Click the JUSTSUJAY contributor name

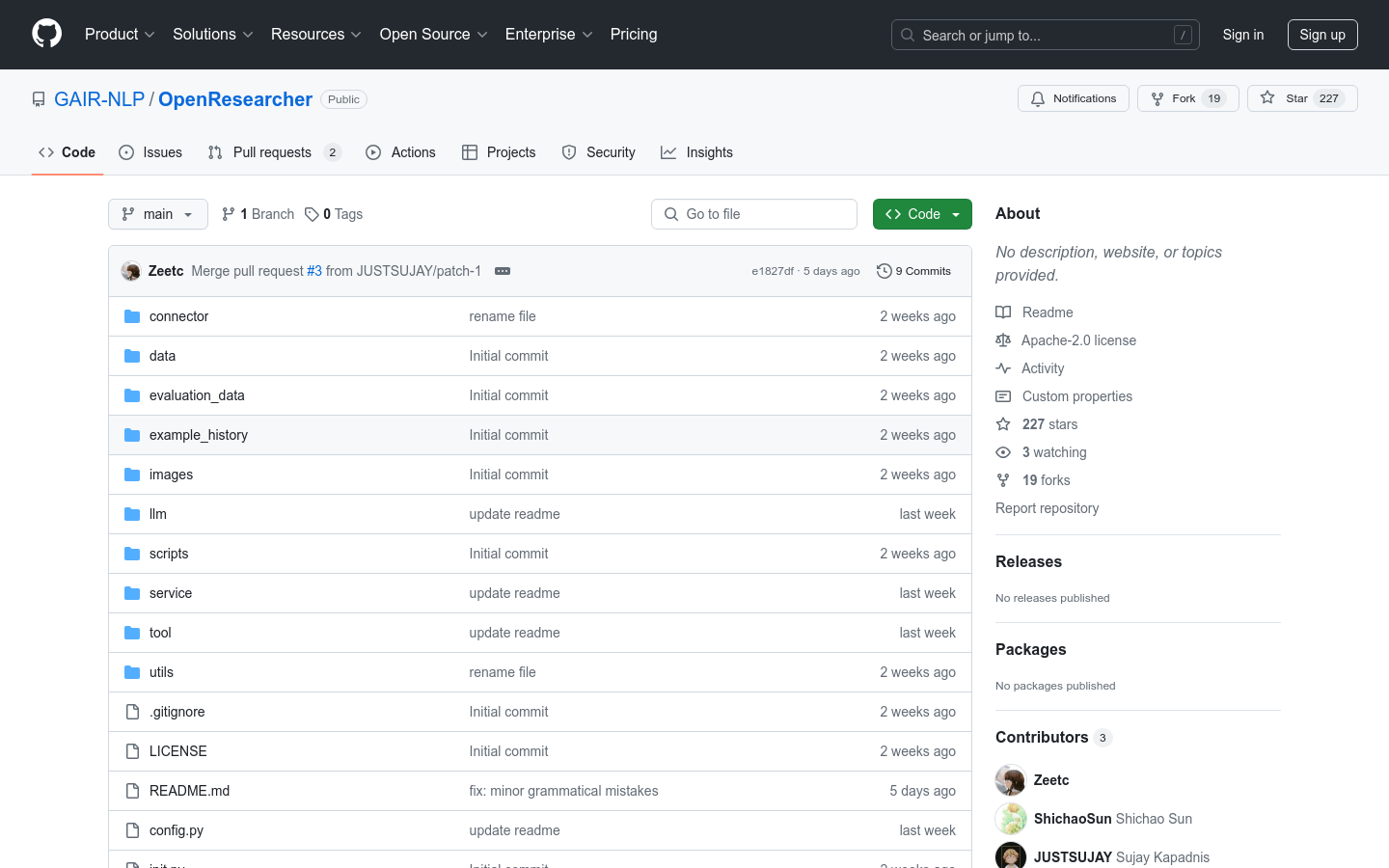1073,857
